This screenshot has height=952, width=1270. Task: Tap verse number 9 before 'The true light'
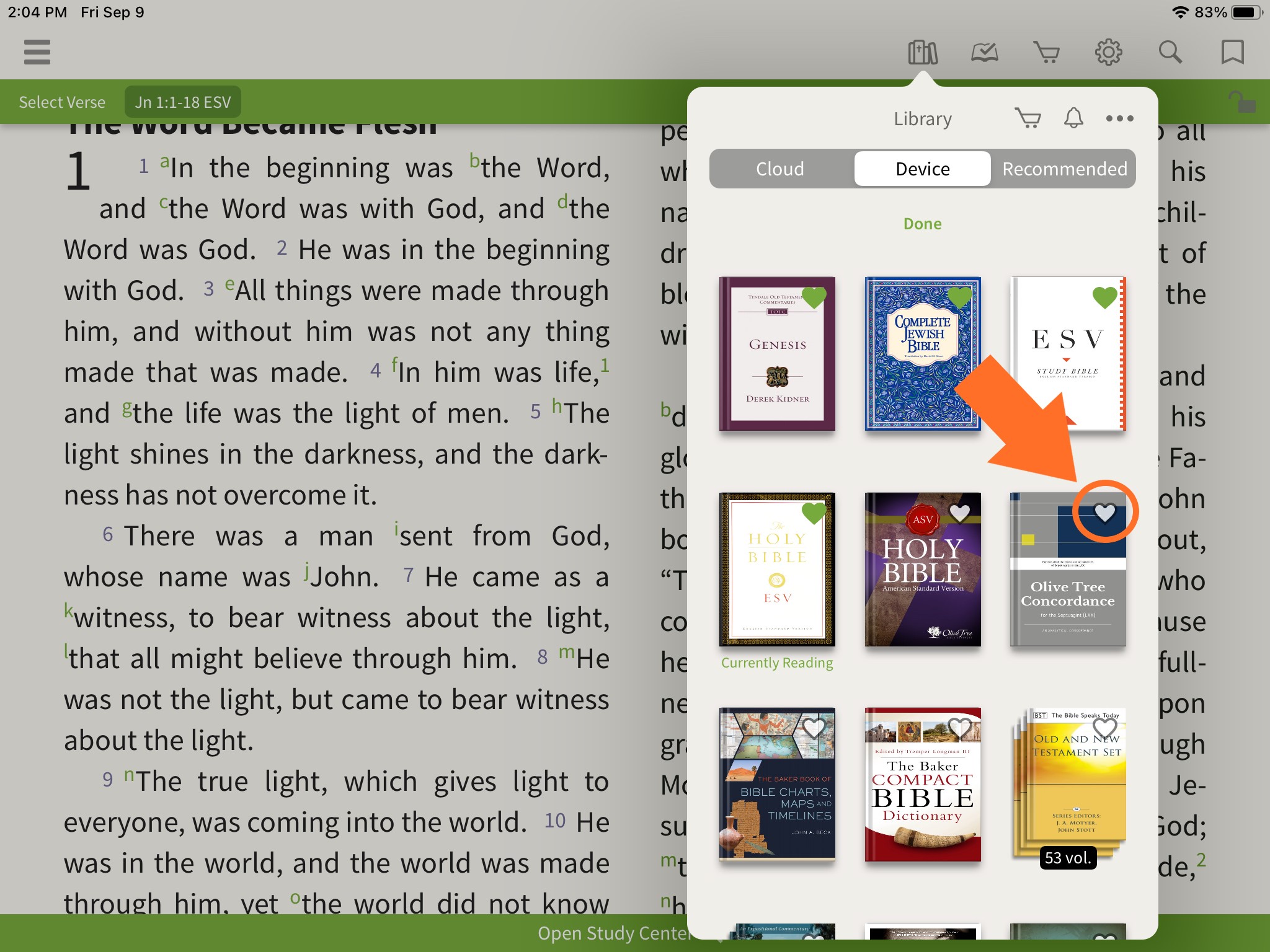point(108,780)
